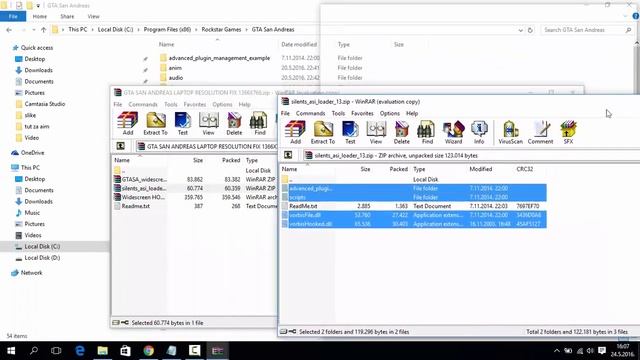The image size is (640, 360).
Task: Open Options menu in silents_asi_loader window
Action: [390, 113]
